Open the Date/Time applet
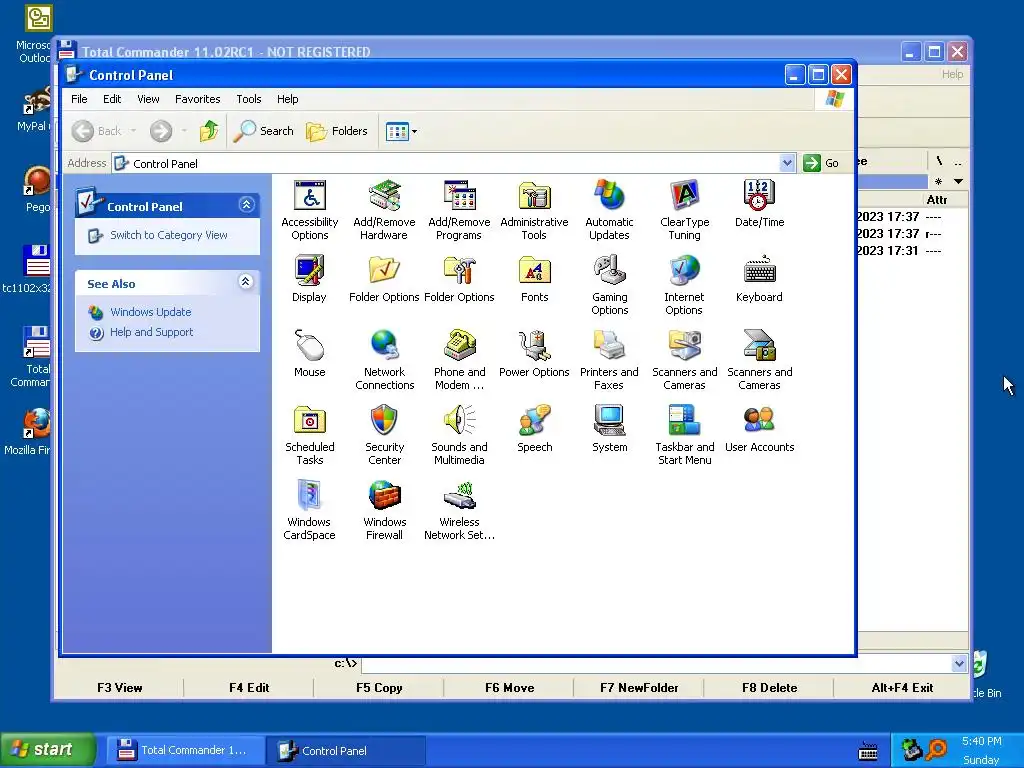 pyautogui.click(x=760, y=204)
